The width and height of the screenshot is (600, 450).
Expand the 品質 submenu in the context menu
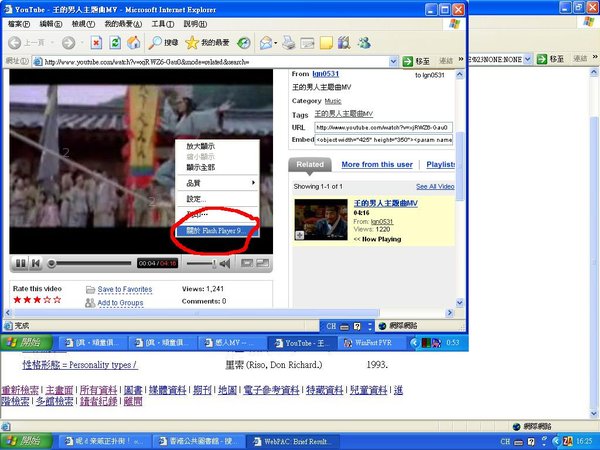coord(220,183)
